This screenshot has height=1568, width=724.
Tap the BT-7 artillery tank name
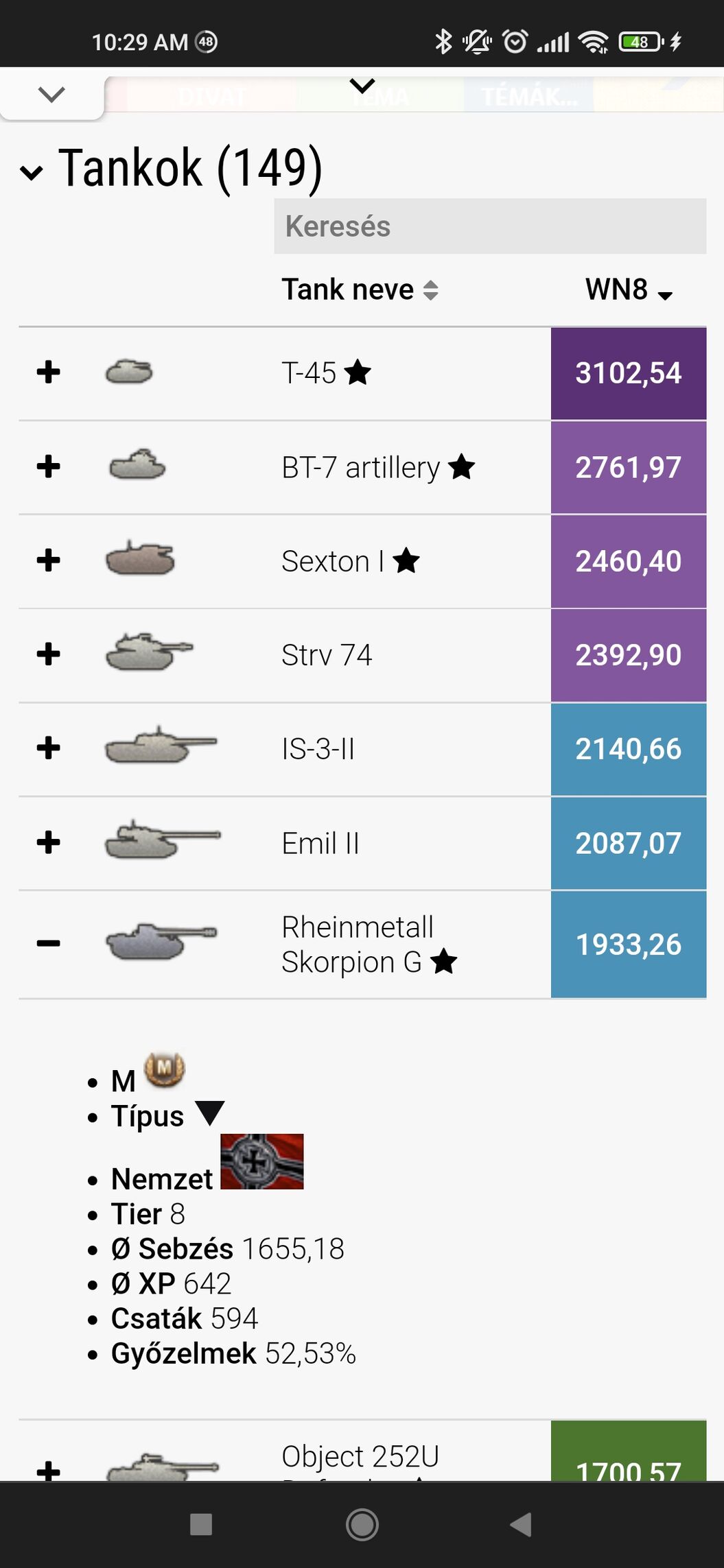[x=360, y=468]
